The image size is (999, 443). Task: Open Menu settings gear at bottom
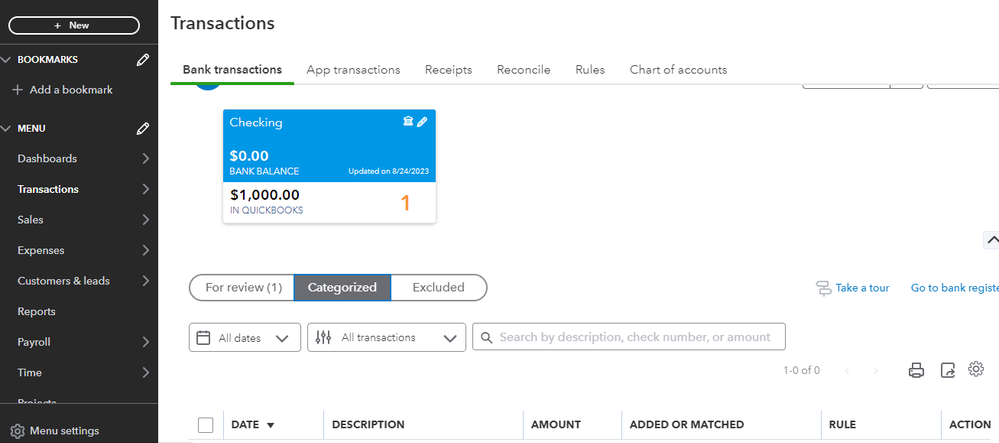point(17,431)
